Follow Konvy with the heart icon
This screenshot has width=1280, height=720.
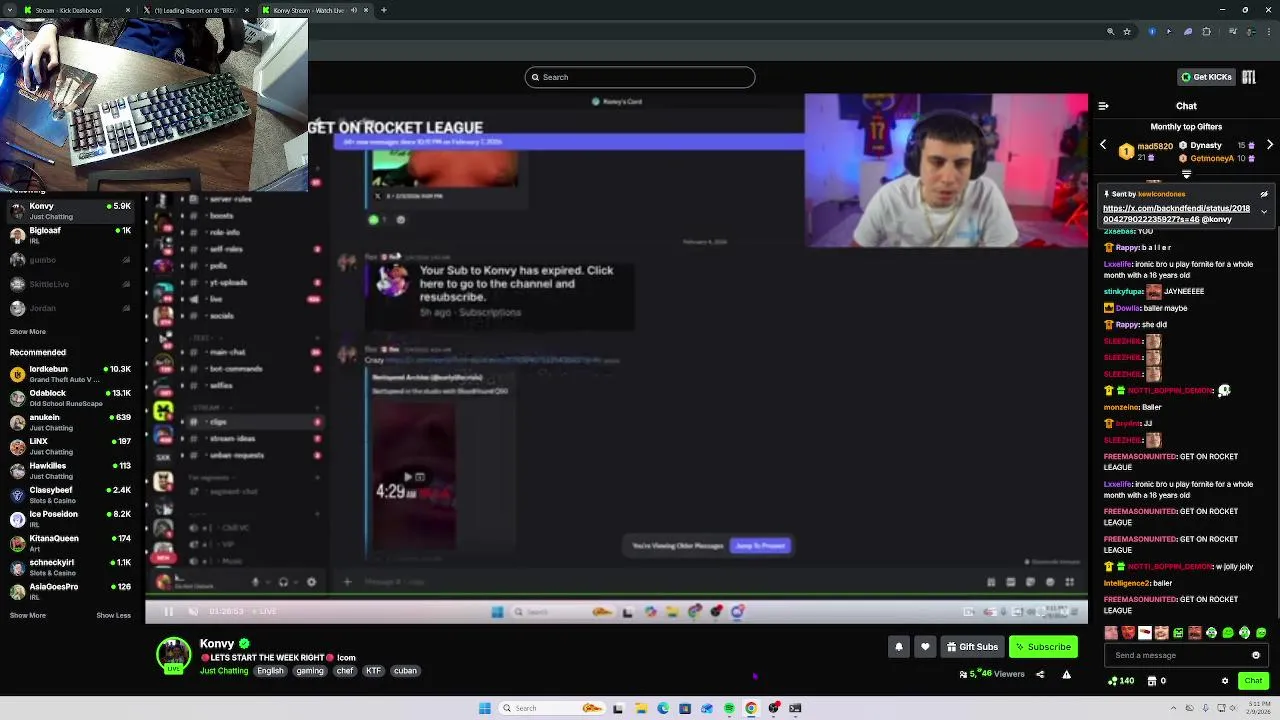coord(925,647)
